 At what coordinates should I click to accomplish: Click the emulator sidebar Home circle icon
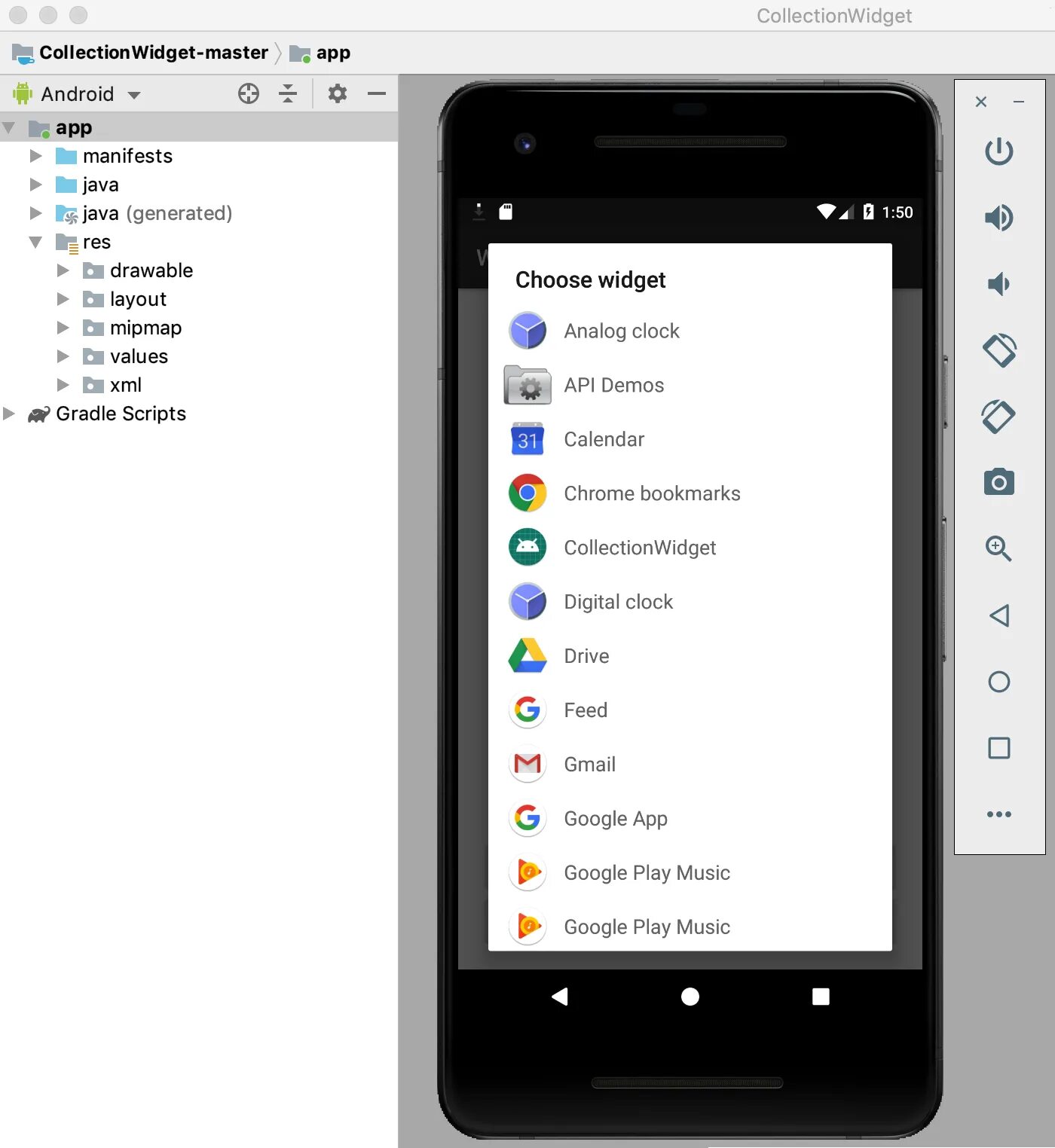[999, 682]
